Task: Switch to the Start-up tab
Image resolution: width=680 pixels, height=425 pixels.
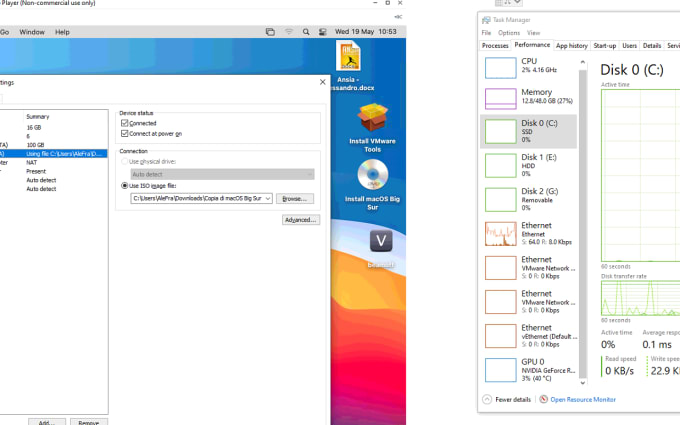Action: (605, 46)
